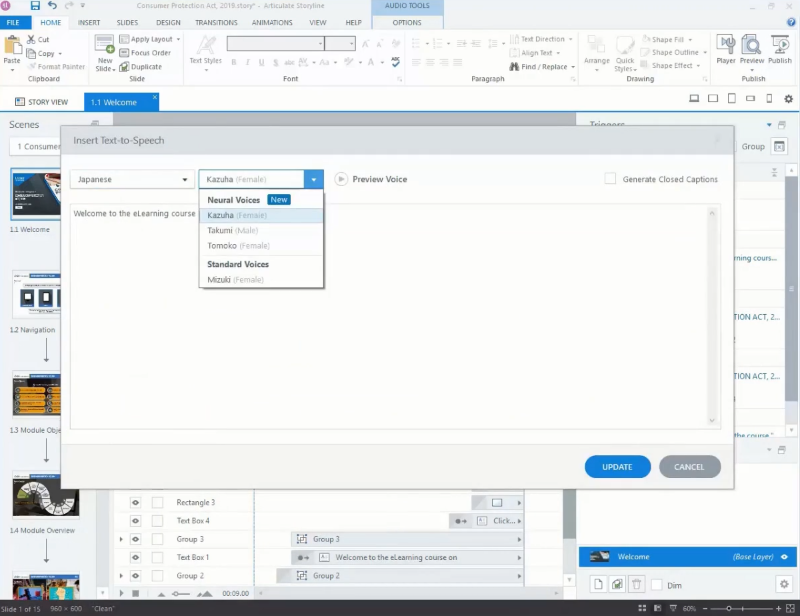The image size is (800, 616).
Task: Click the New Slide icon
Action: (104, 44)
